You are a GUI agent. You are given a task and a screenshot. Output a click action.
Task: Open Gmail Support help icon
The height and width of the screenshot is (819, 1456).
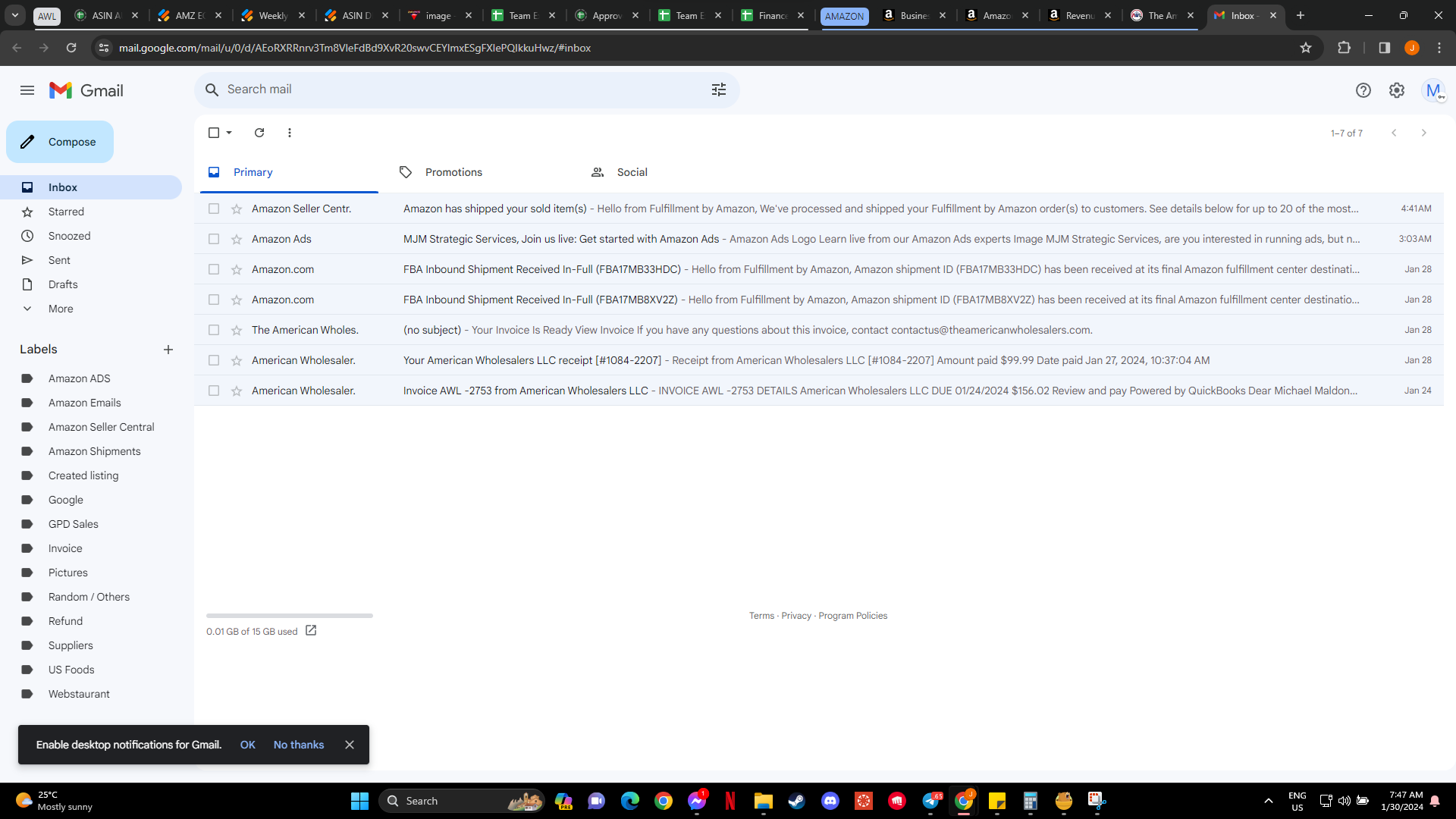(x=1363, y=90)
